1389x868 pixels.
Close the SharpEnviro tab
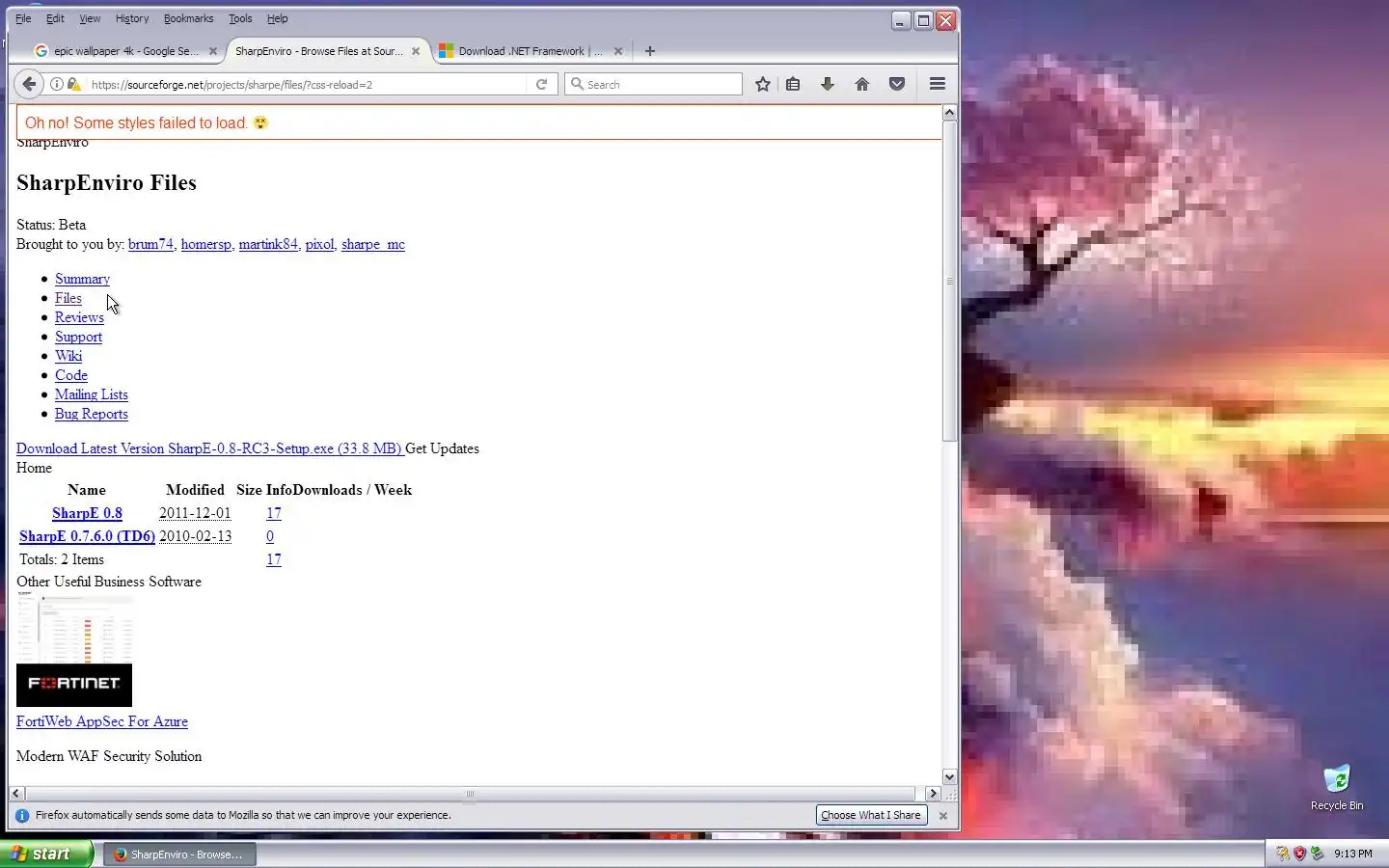(x=416, y=51)
